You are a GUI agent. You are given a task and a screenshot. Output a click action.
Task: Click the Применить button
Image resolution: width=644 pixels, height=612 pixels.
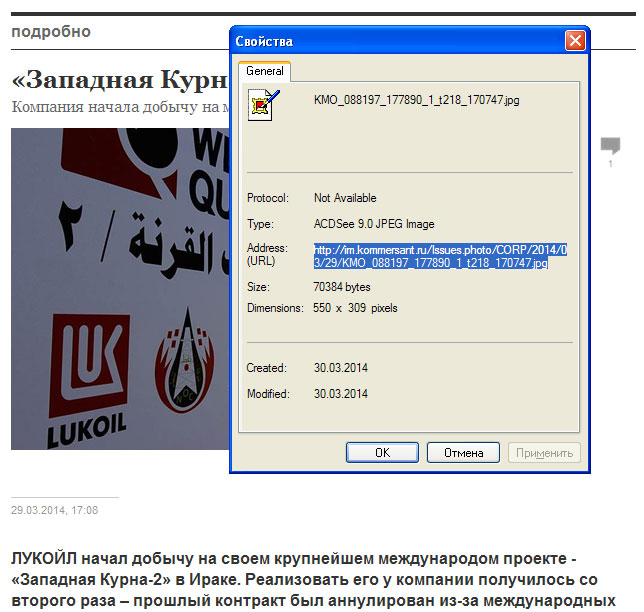coord(544,453)
